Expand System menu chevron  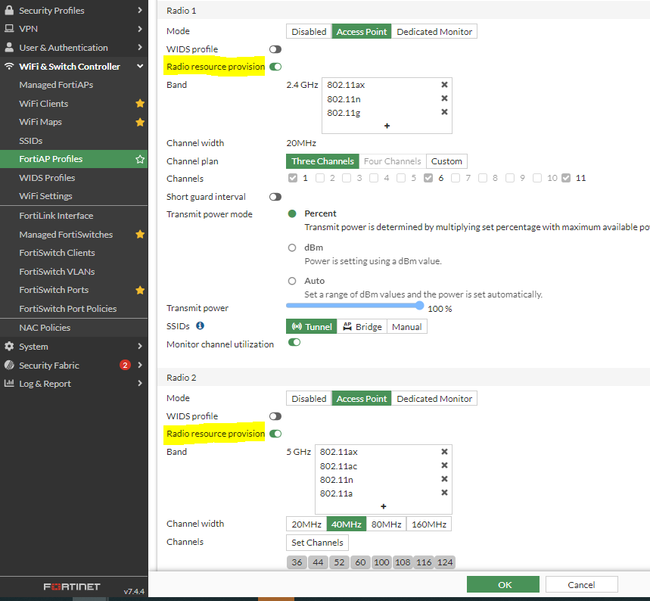pos(140,346)
